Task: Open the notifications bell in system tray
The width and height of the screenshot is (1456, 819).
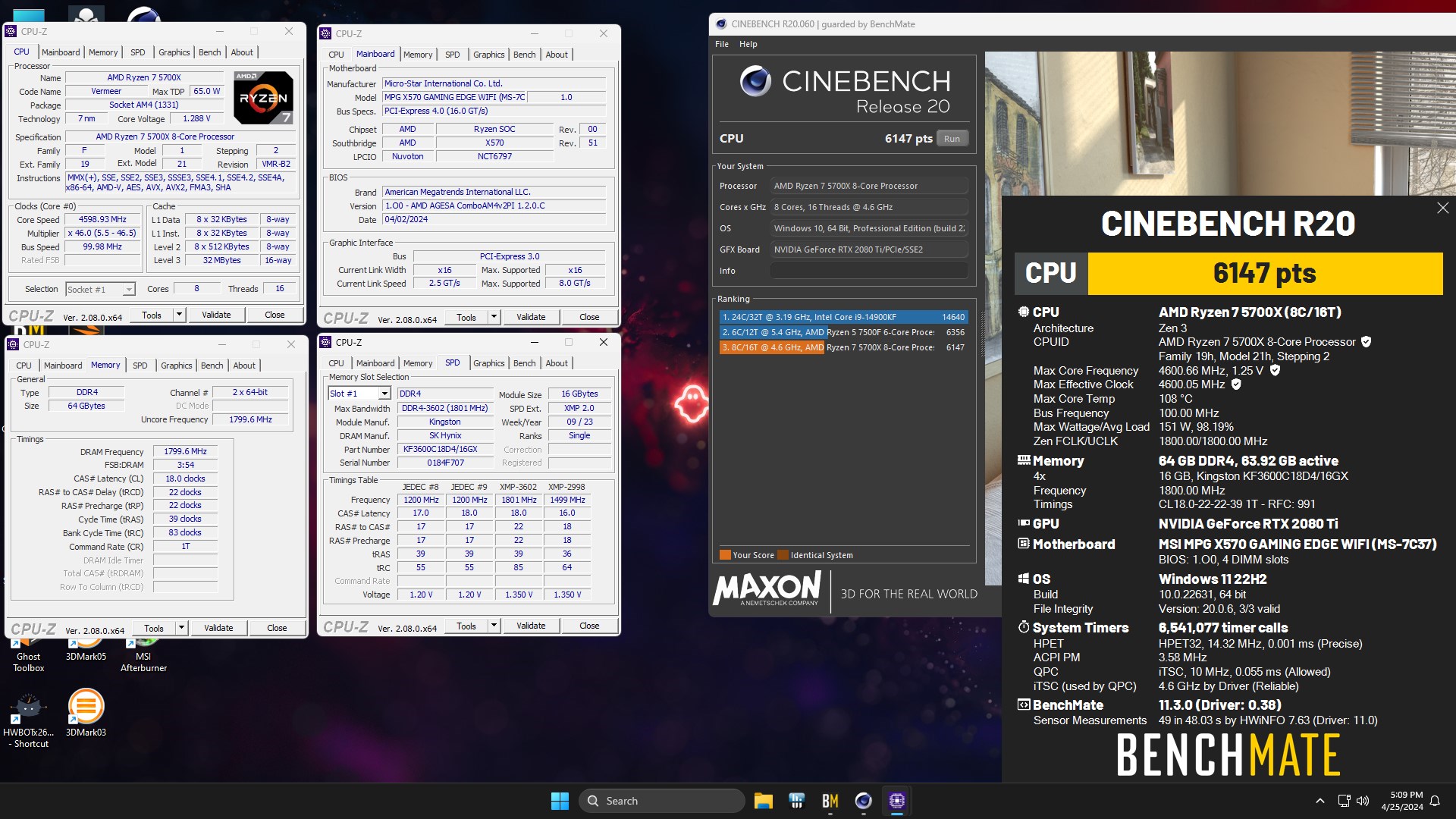Action: click(x=1435, y=801)
